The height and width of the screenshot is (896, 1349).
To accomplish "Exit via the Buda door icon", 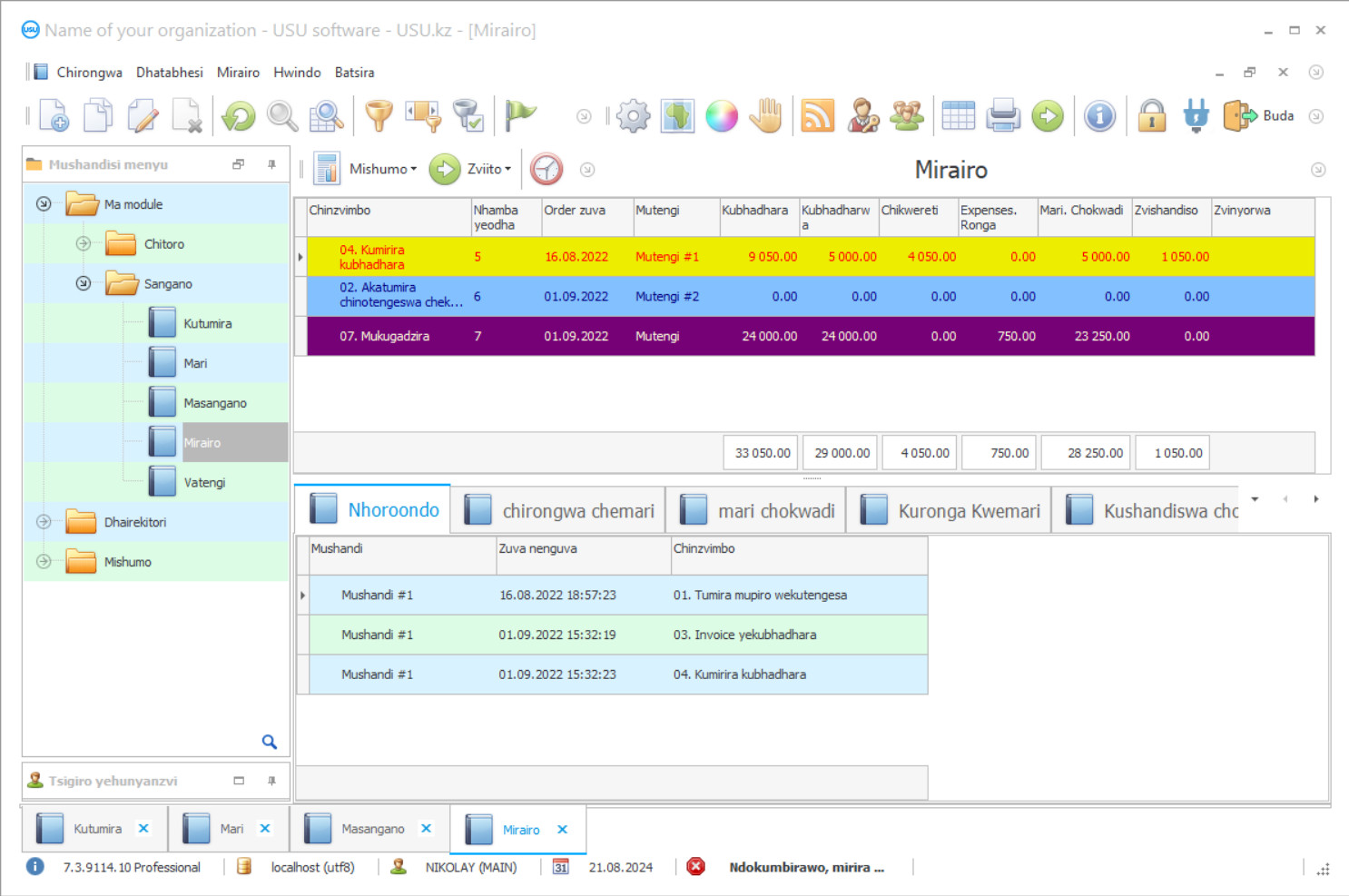I will [x=1239, y=115].
